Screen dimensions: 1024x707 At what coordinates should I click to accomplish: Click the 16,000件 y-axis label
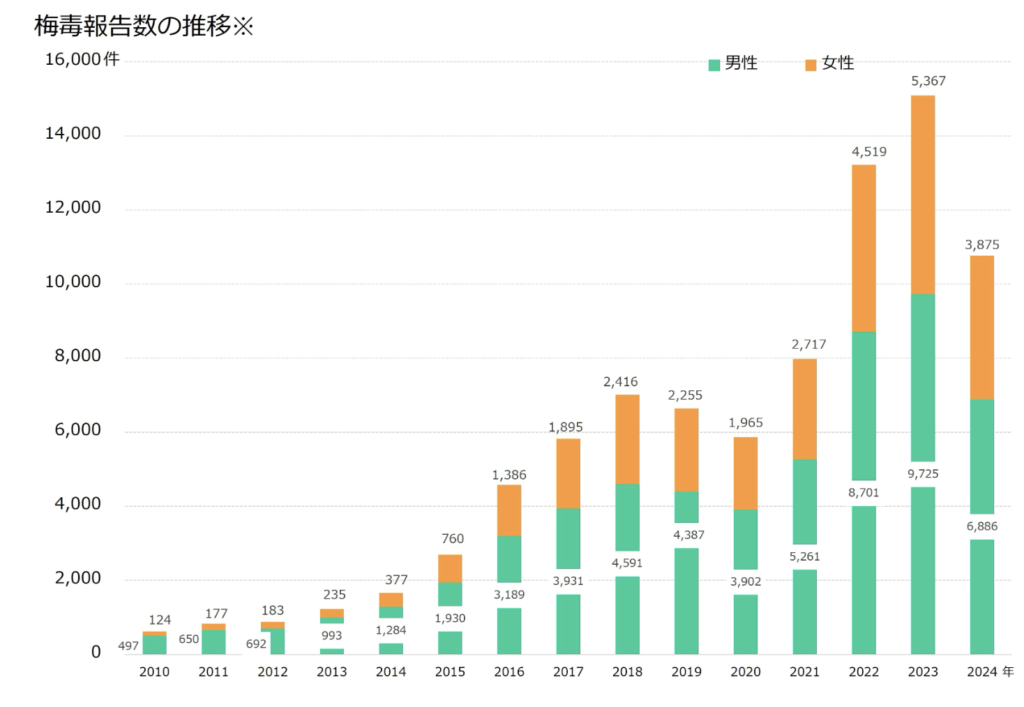pyautogui.click(x=82, y=60)
